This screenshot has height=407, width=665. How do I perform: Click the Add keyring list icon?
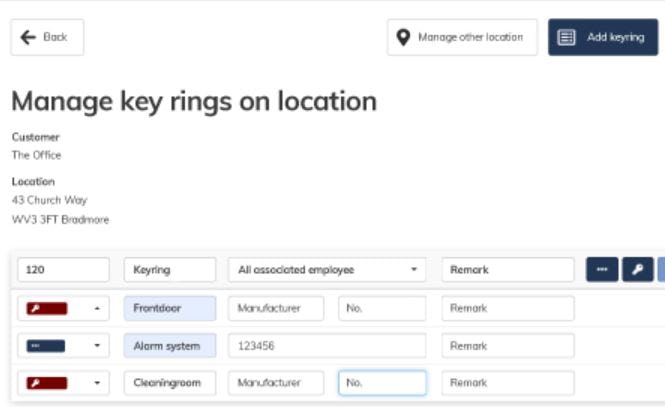(x=566, y=37)
